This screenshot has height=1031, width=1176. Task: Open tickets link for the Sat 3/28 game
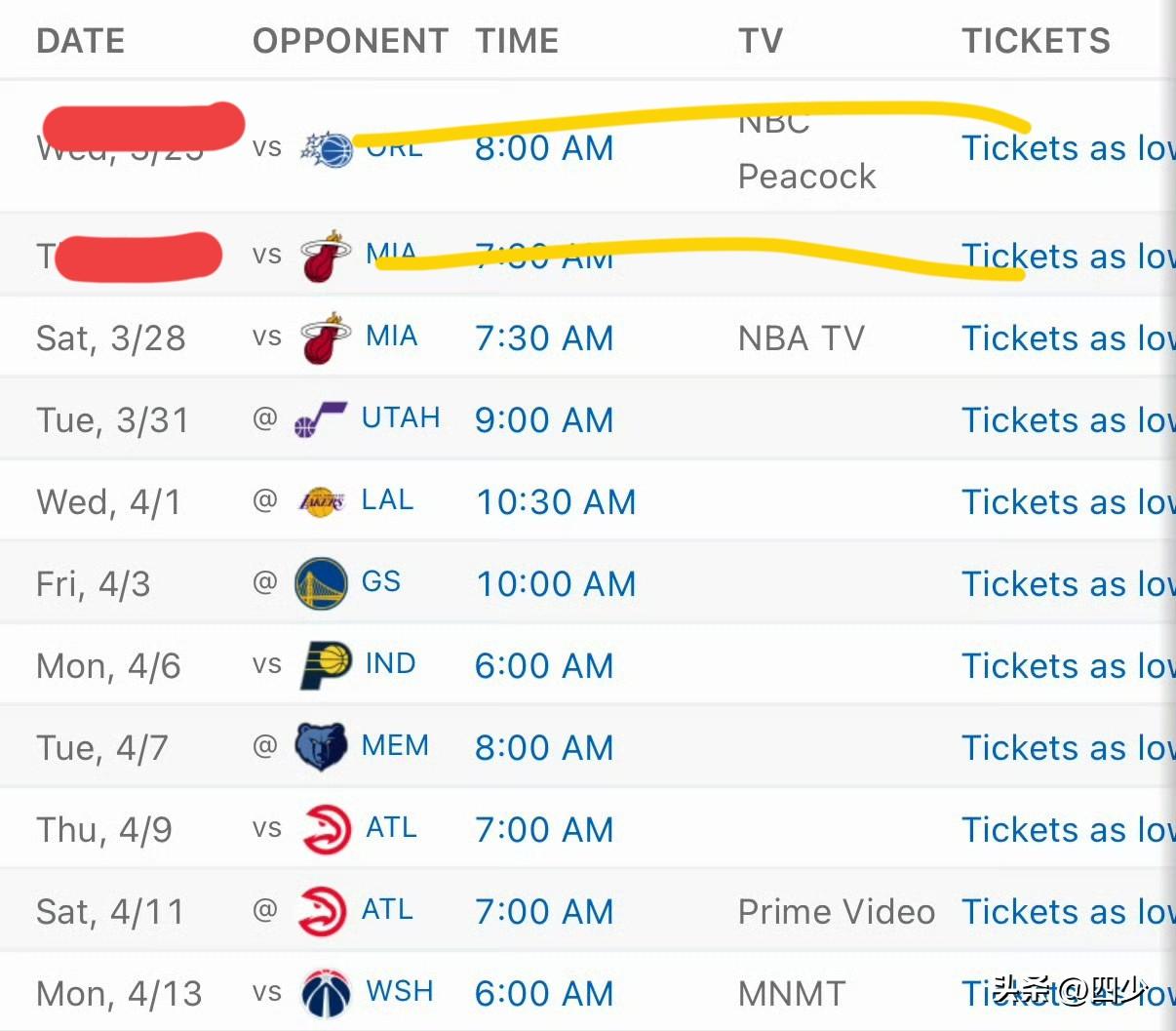(1067, 338)
